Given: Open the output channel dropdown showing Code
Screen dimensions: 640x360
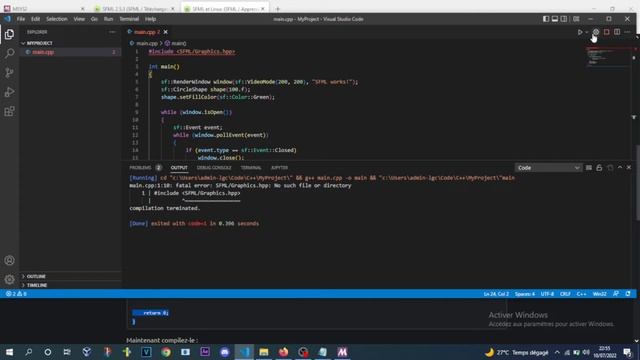Looking at the screenshot, I should pos(548,168).
